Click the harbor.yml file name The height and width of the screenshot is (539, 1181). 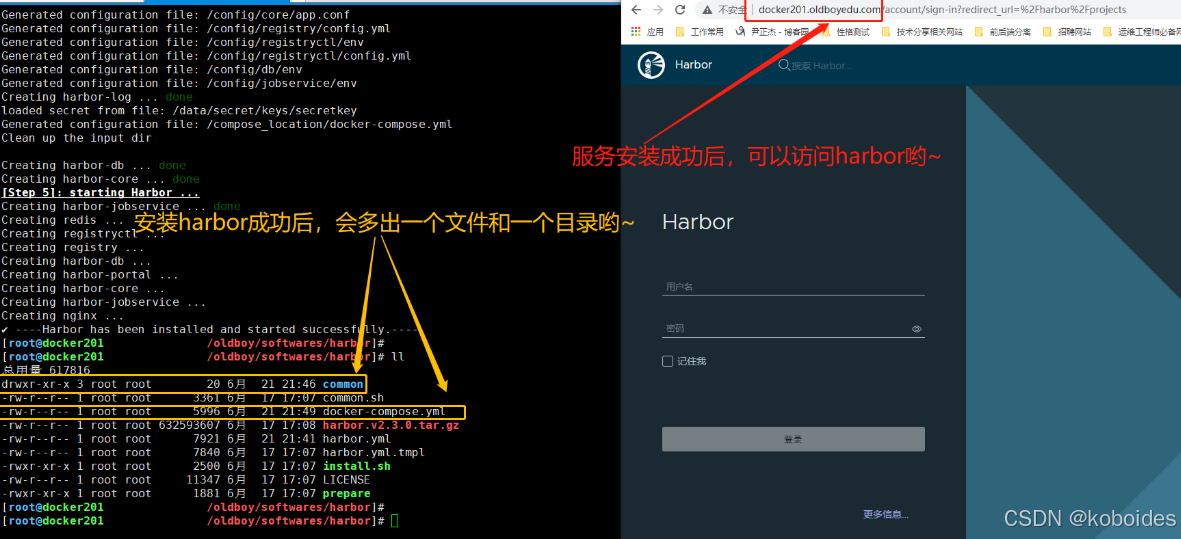356,439
